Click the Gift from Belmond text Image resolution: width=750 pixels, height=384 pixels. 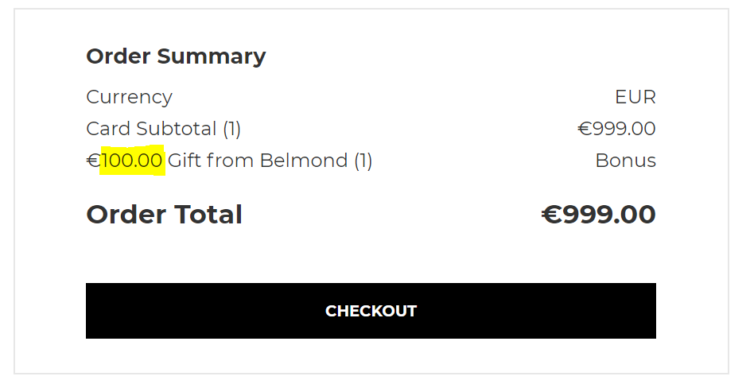pyautogui.click(x=257, y=160)
